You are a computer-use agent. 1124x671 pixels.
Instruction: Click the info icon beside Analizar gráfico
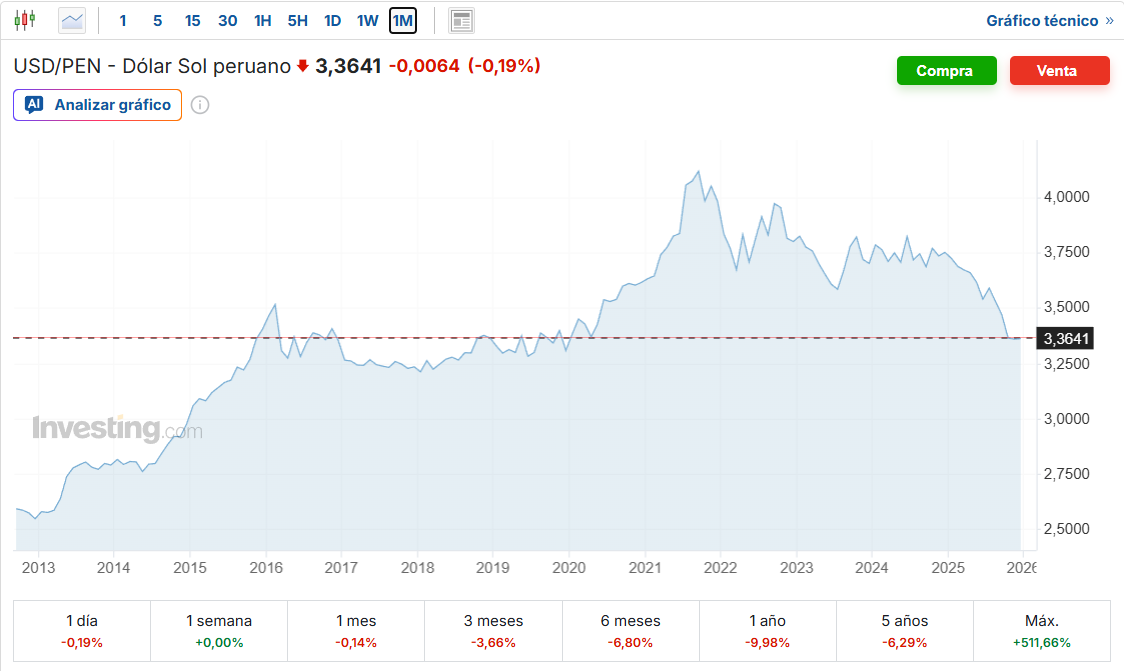pos(200,105)
